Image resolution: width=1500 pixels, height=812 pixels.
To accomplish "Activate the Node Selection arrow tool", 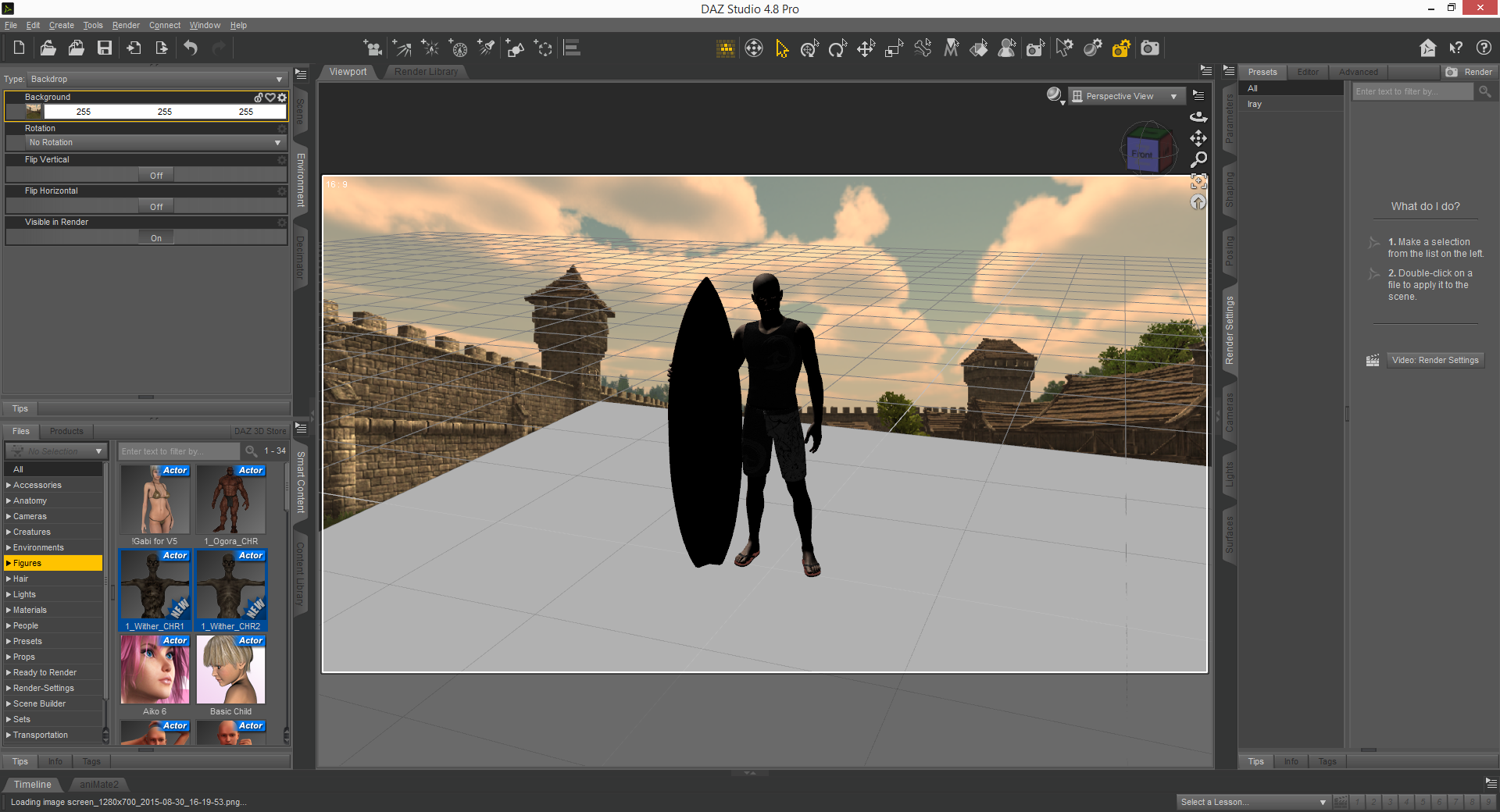I will pos(782,48).
